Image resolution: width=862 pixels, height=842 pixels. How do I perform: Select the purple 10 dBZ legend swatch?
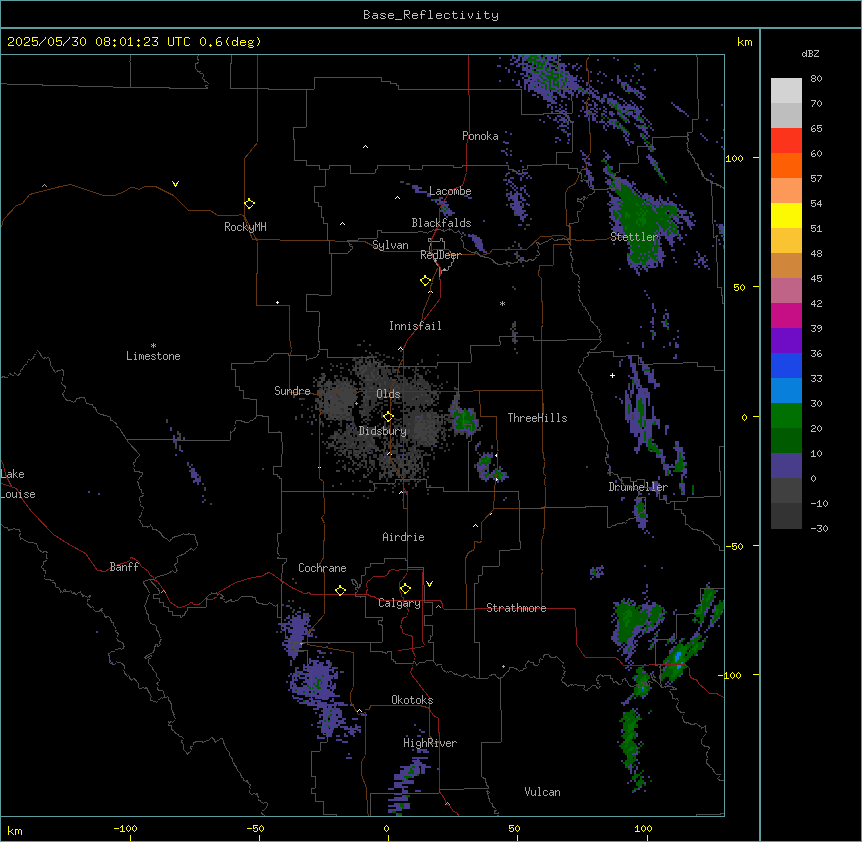click(x=786, y=466)
